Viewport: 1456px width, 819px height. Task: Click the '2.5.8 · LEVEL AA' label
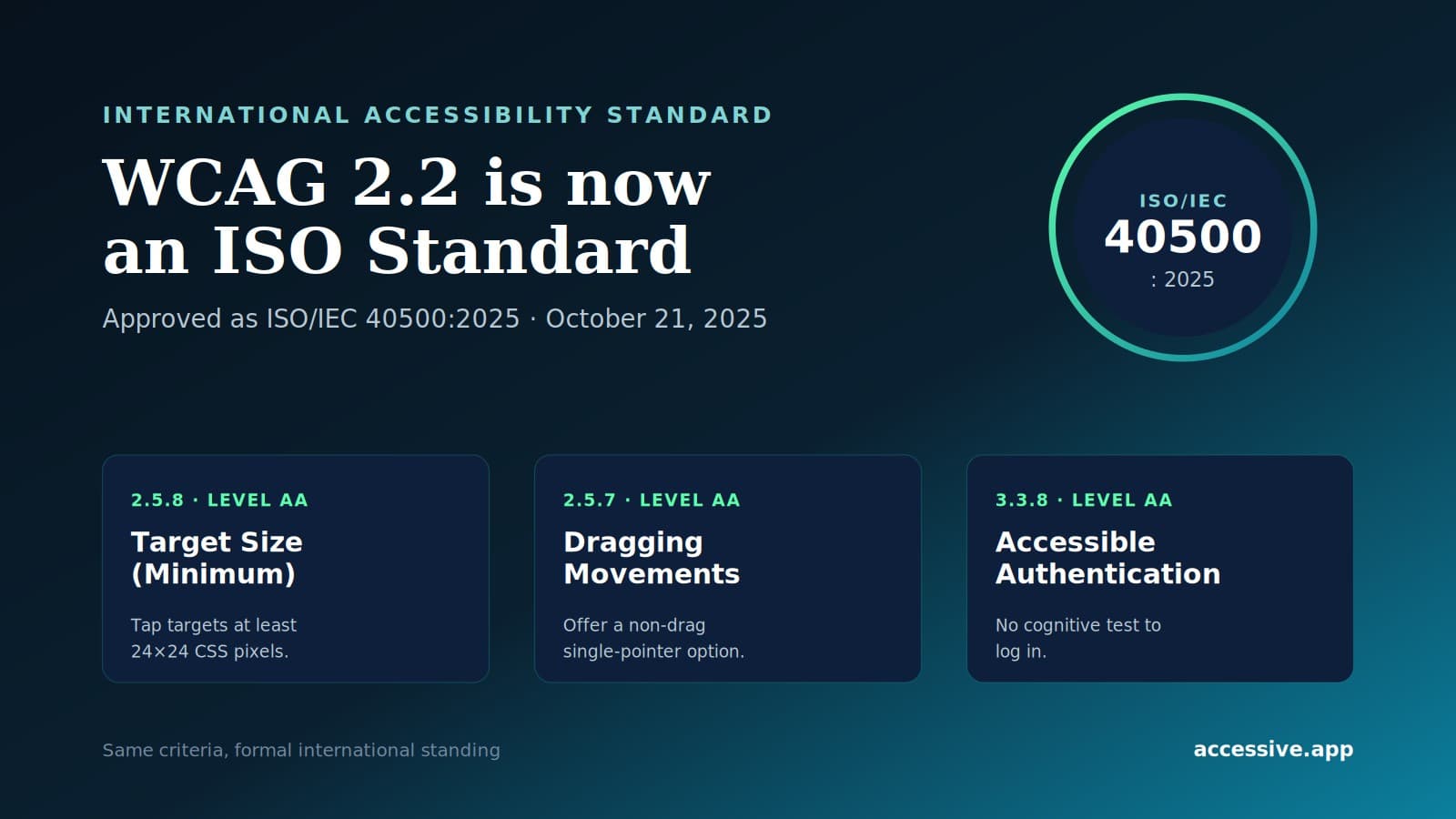(219, 500)
